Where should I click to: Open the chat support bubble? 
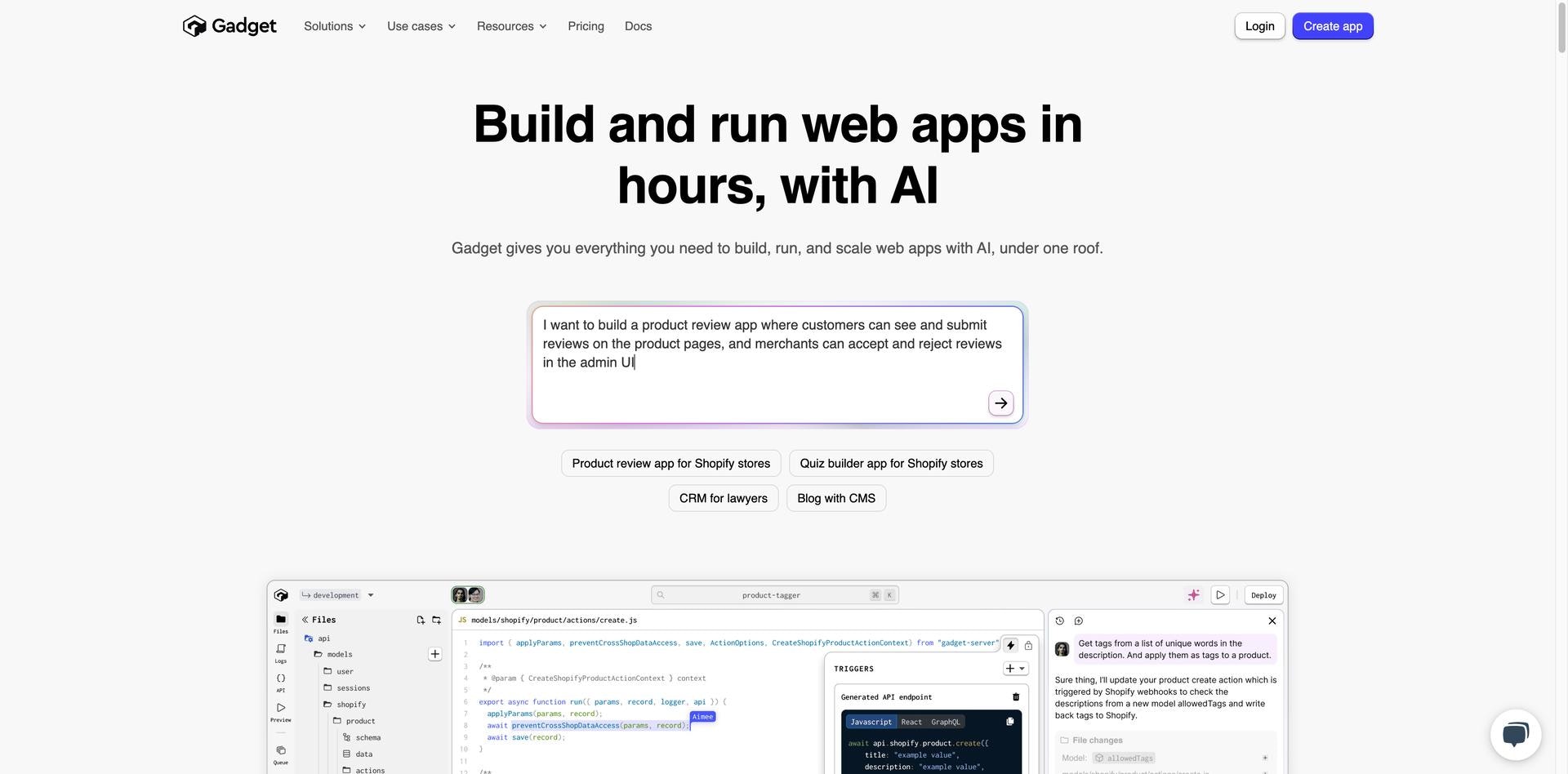tap(1516, 735)
